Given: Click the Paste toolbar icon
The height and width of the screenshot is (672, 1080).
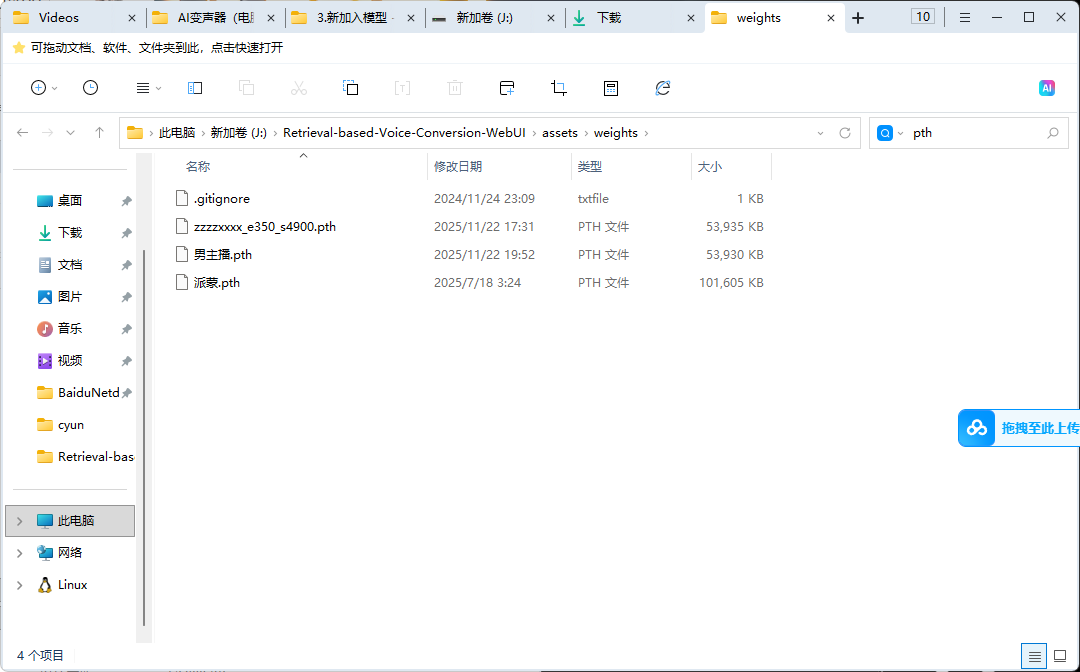Looking at the screenshot, I should (351, 87).
